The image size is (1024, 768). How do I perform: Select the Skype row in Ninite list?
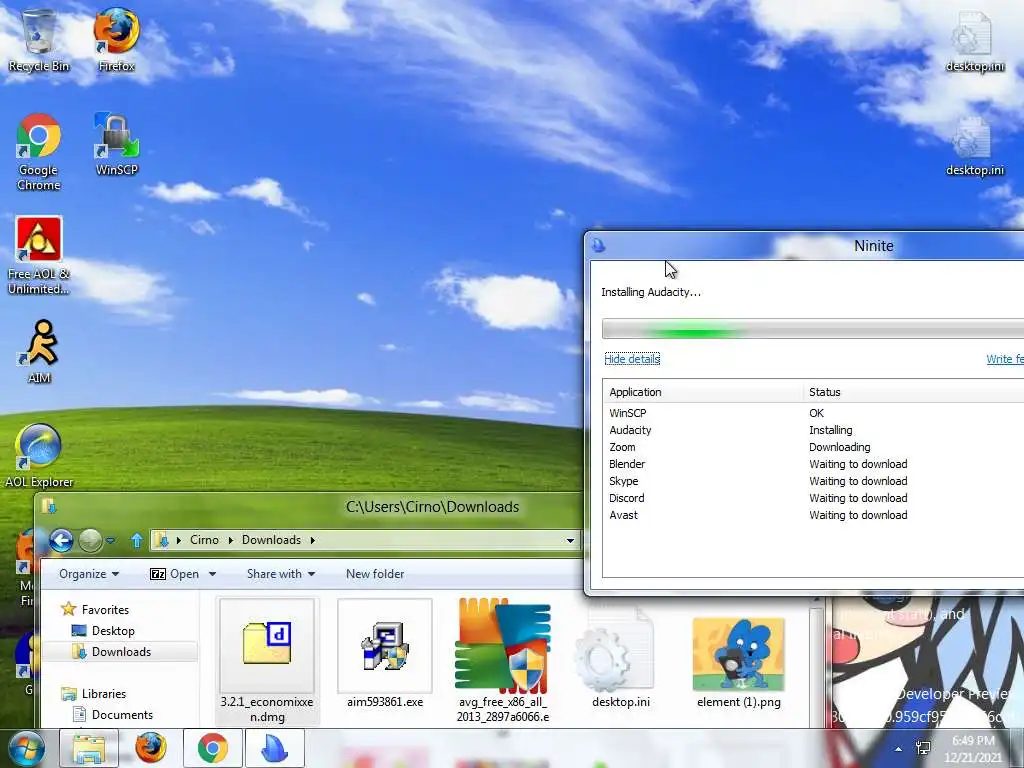pos(813,481)
